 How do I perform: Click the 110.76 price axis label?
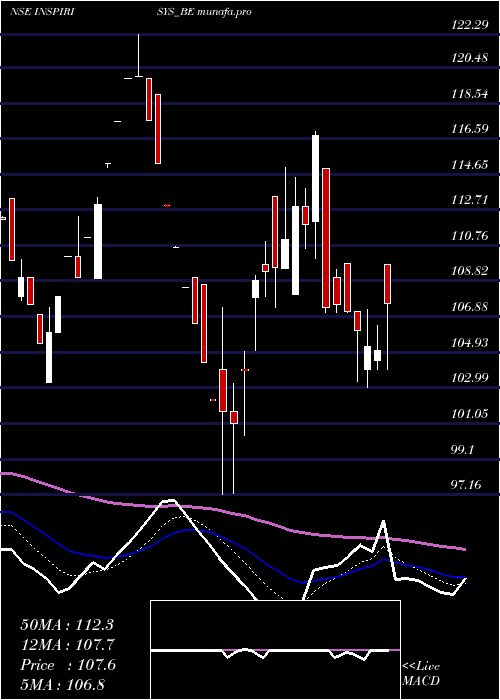tap(470, 236)
